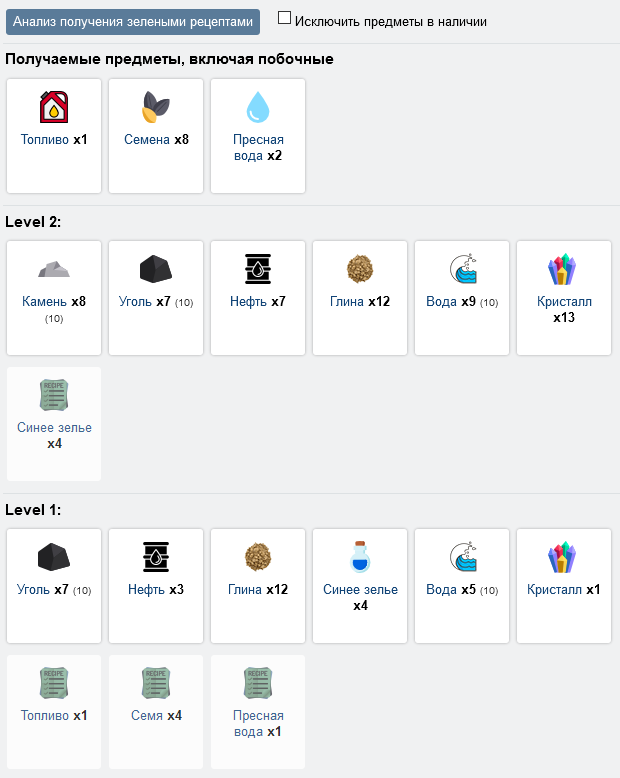
Task: Click the Анализ получения зелеными рецептами button
Action: 133,22
